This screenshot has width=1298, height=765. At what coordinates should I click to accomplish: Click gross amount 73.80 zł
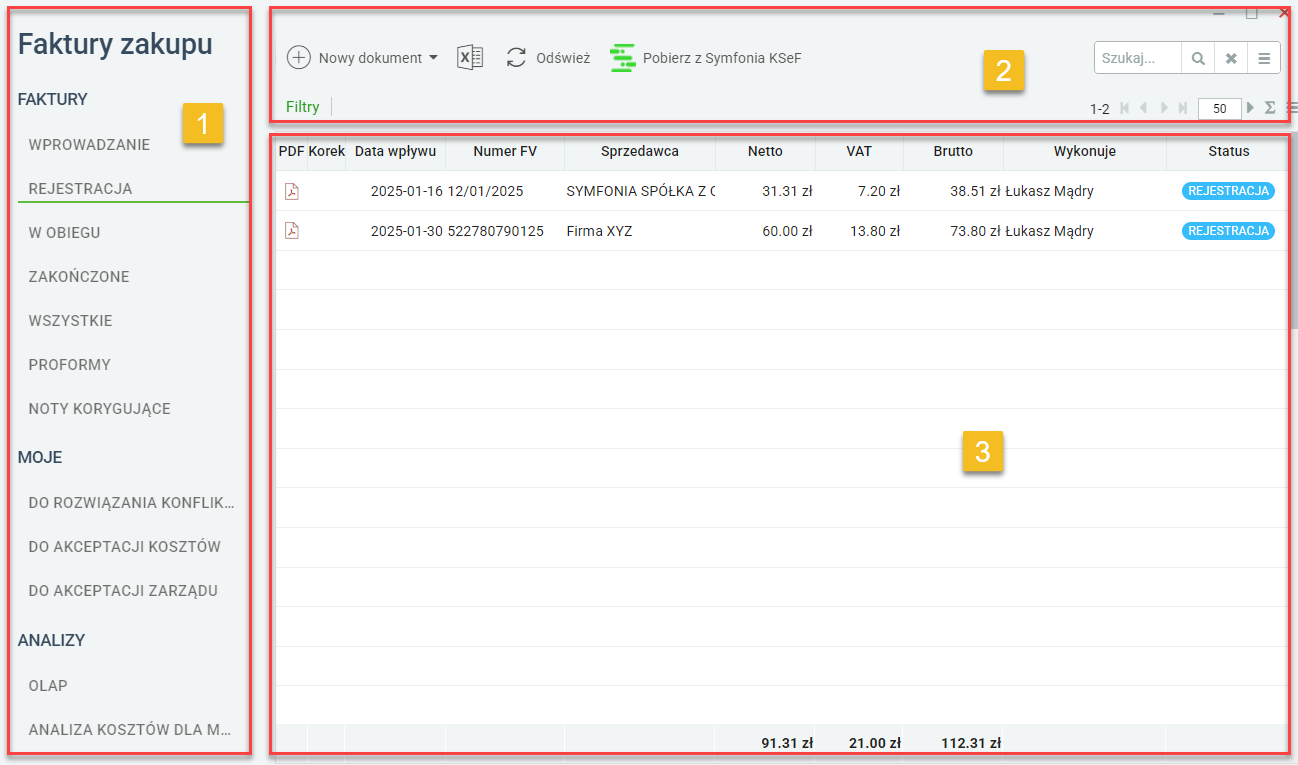click(975, 231)
